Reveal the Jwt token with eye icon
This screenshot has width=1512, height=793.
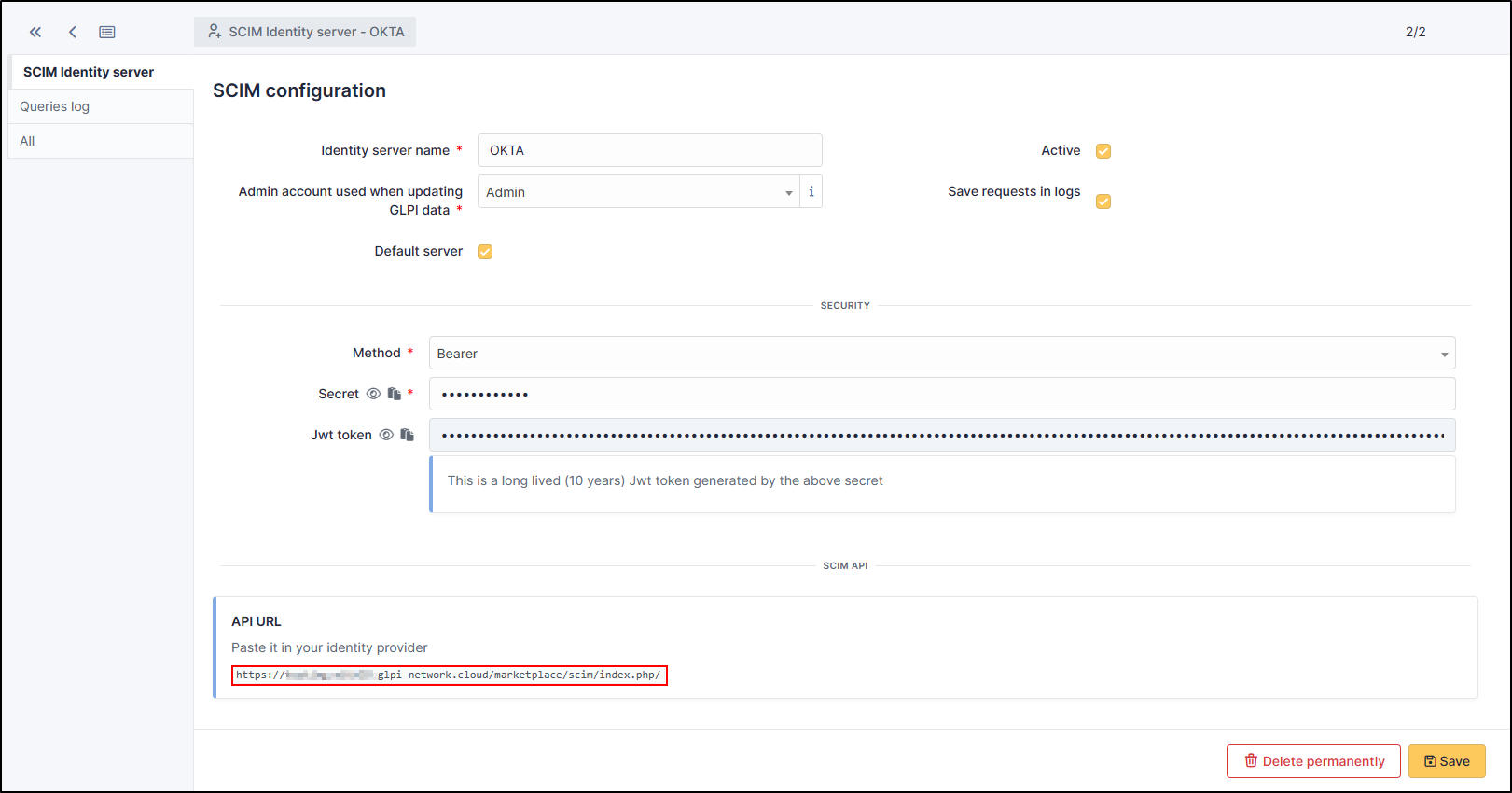click(x=386, y=435)
